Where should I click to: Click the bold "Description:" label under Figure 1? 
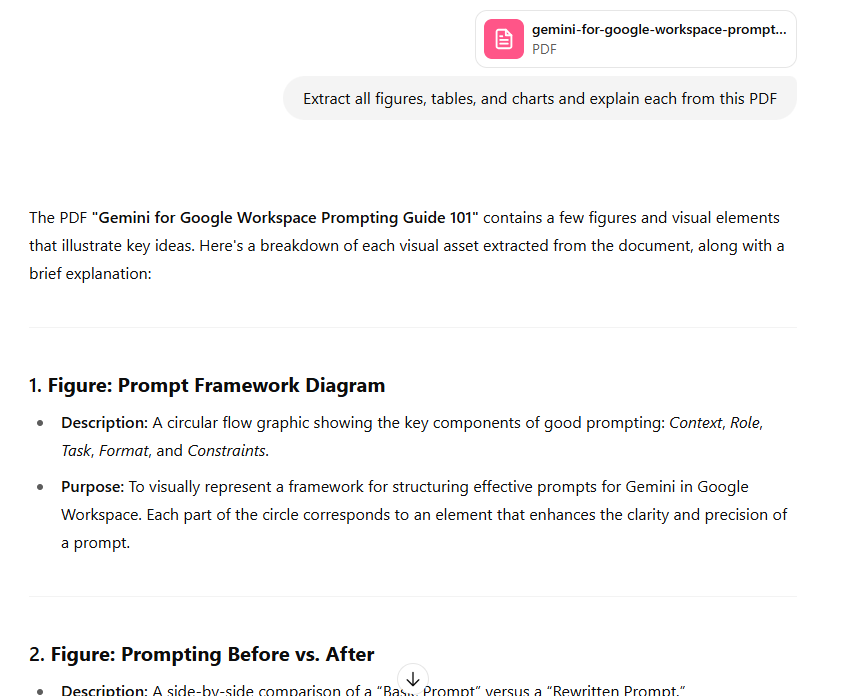coord(104,423)
